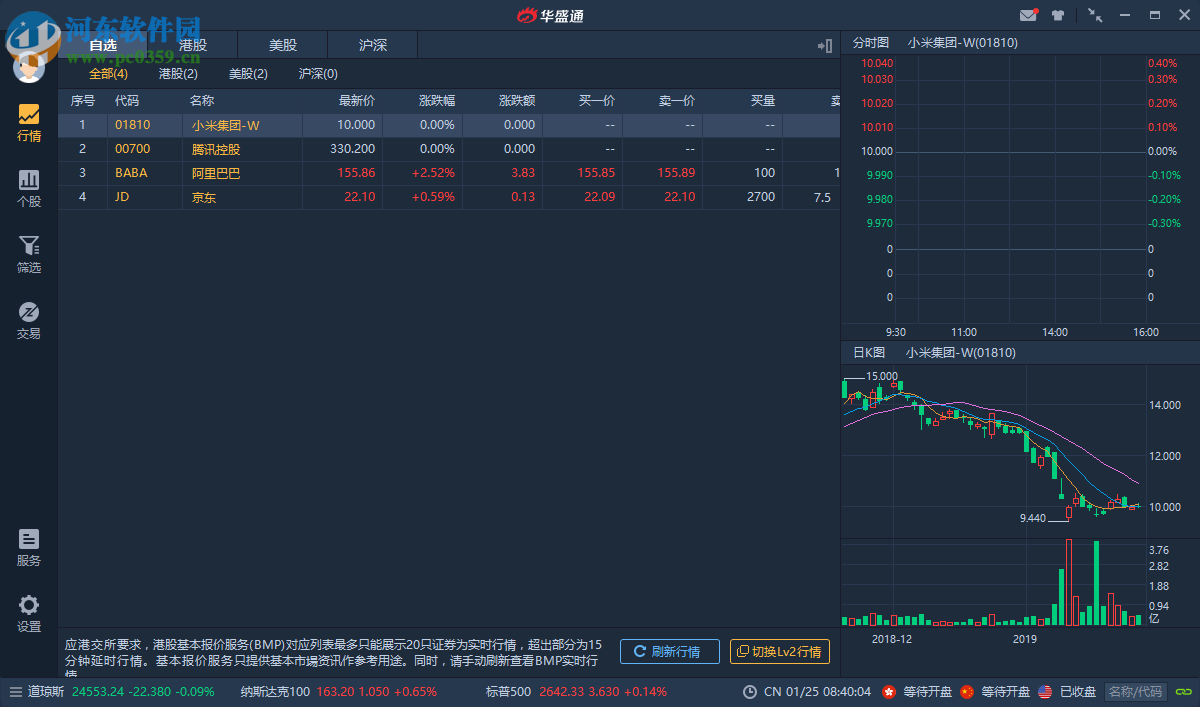Screen dimensions: 1200x707
Task: Click the China flag market status
Action: coord(967,692)
